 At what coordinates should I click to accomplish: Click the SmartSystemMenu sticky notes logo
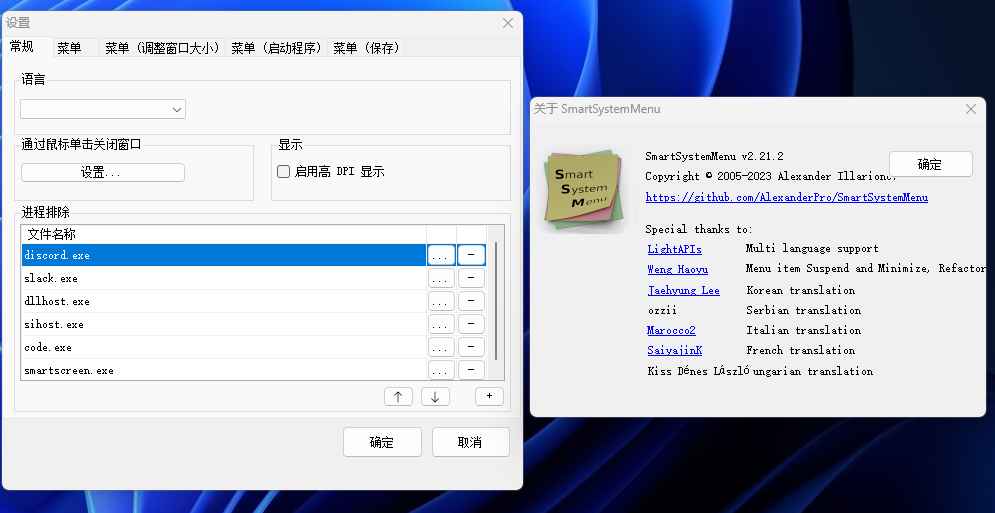[584, 190]
